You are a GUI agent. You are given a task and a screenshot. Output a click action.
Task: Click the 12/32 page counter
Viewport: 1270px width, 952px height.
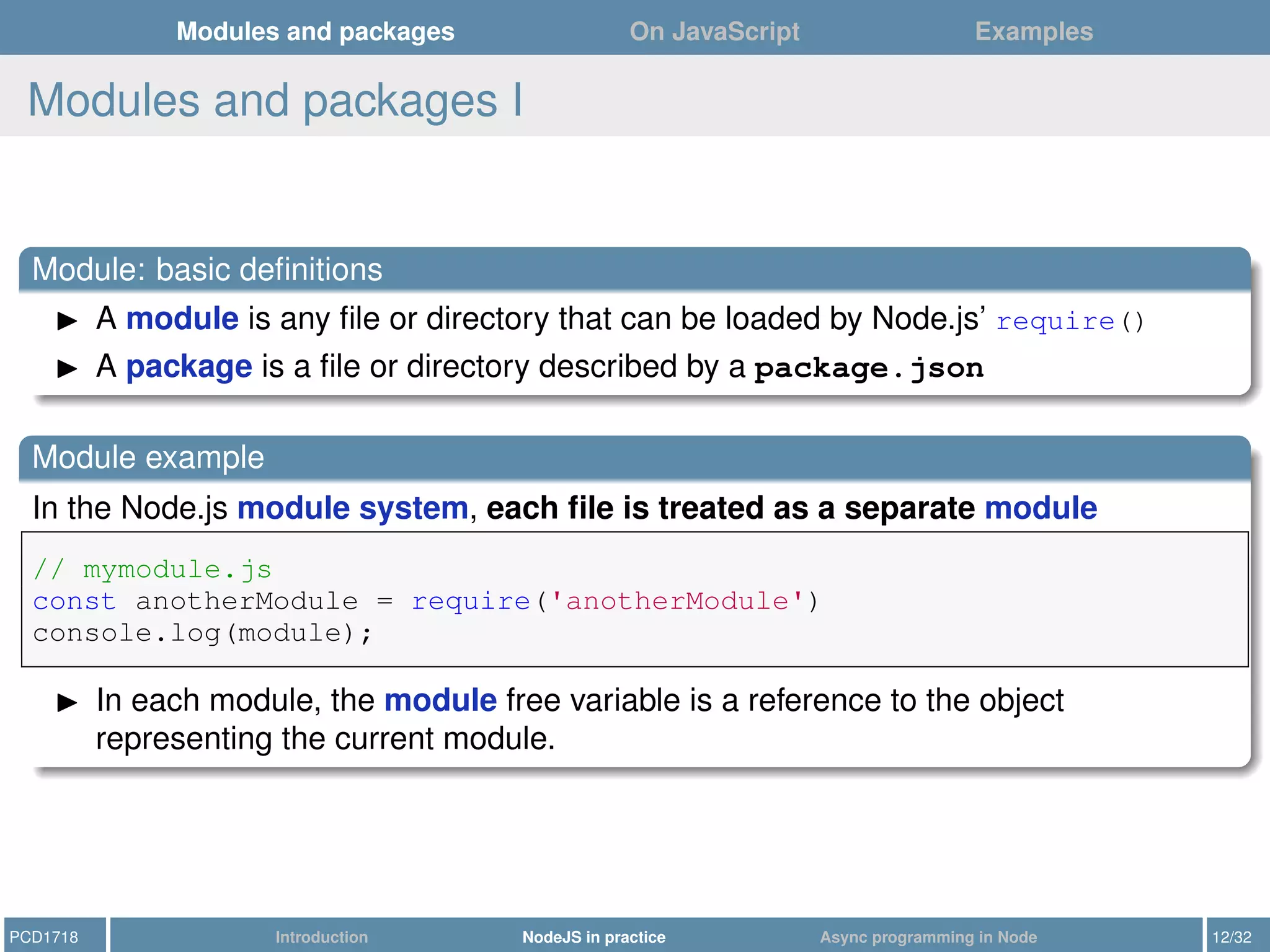point(1232,937)
